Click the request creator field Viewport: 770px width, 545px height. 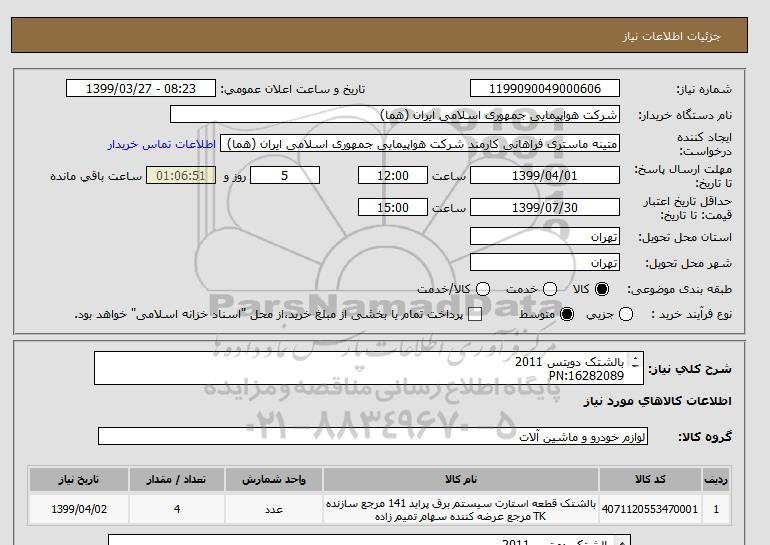tap(420, 143)
